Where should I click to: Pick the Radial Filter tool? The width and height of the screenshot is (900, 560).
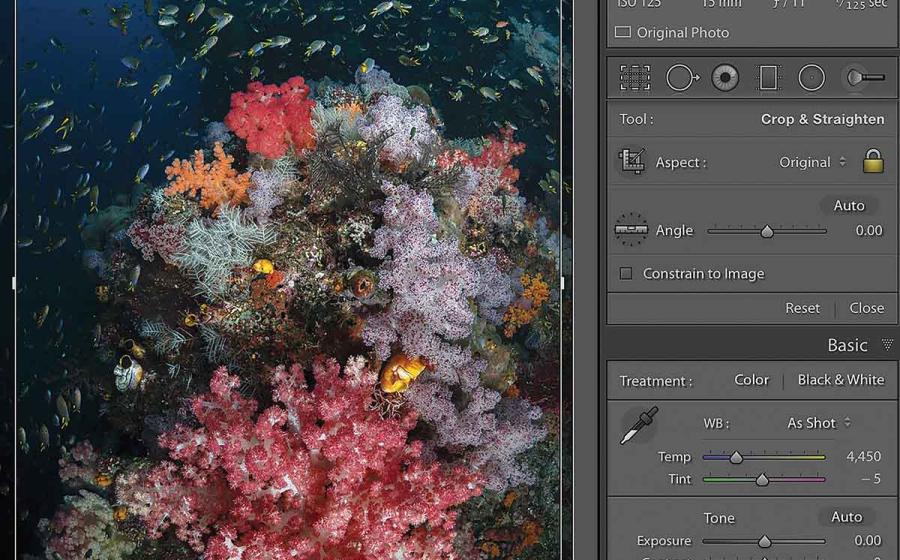point(811,77)
